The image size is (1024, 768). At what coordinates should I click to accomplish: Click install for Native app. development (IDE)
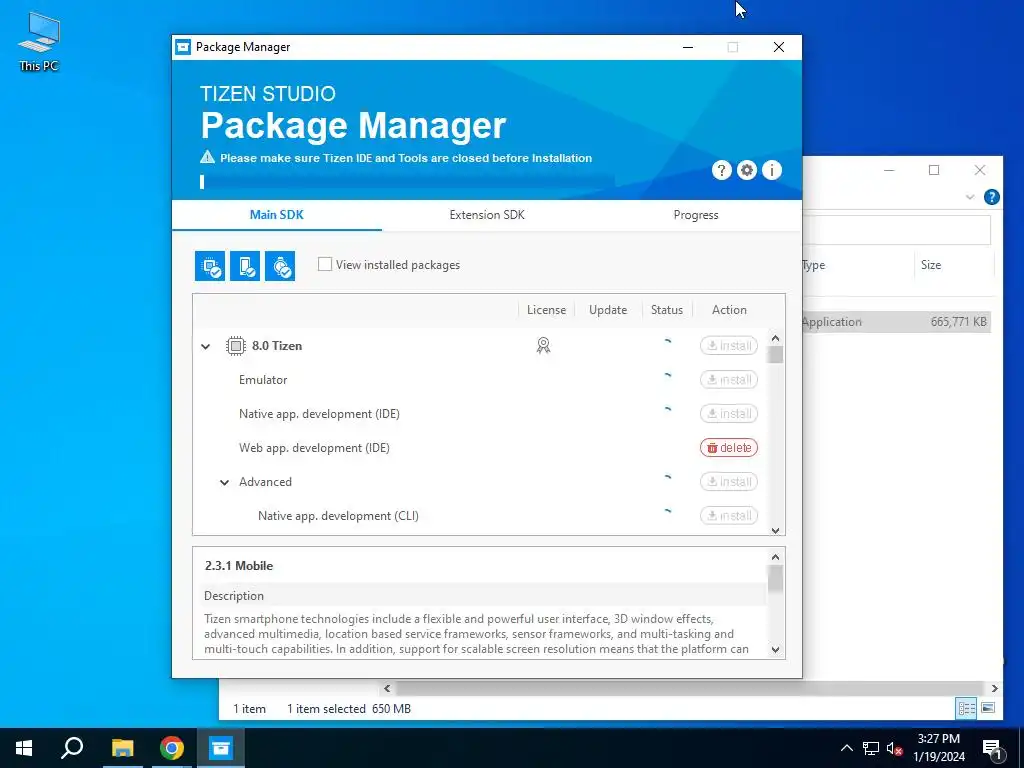click(x=729, y=413)
